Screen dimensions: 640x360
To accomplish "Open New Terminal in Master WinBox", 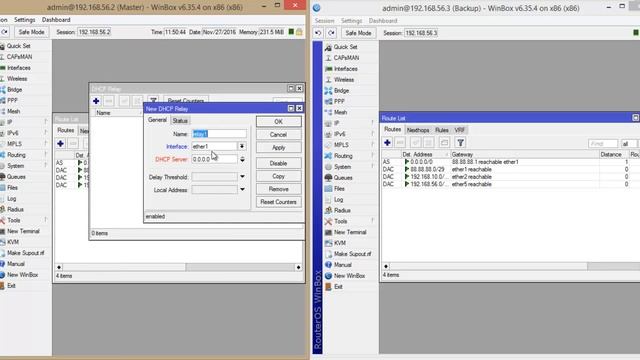I will (x=23, y=231).
